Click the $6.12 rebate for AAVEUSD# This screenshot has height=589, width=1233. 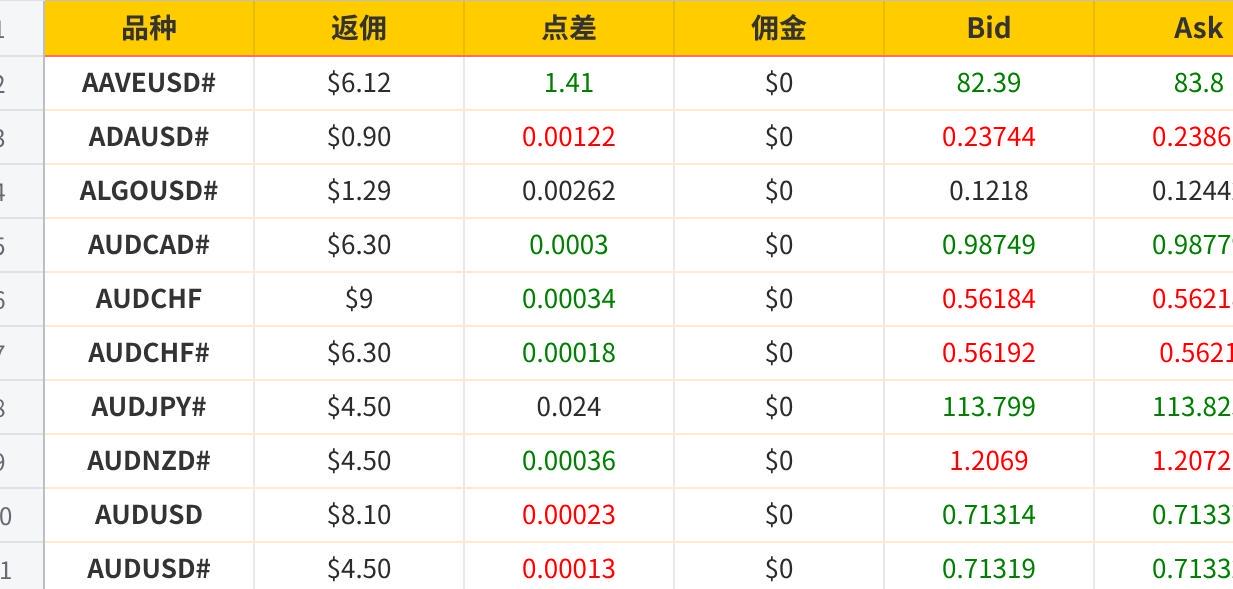click(x=359, y=83)
